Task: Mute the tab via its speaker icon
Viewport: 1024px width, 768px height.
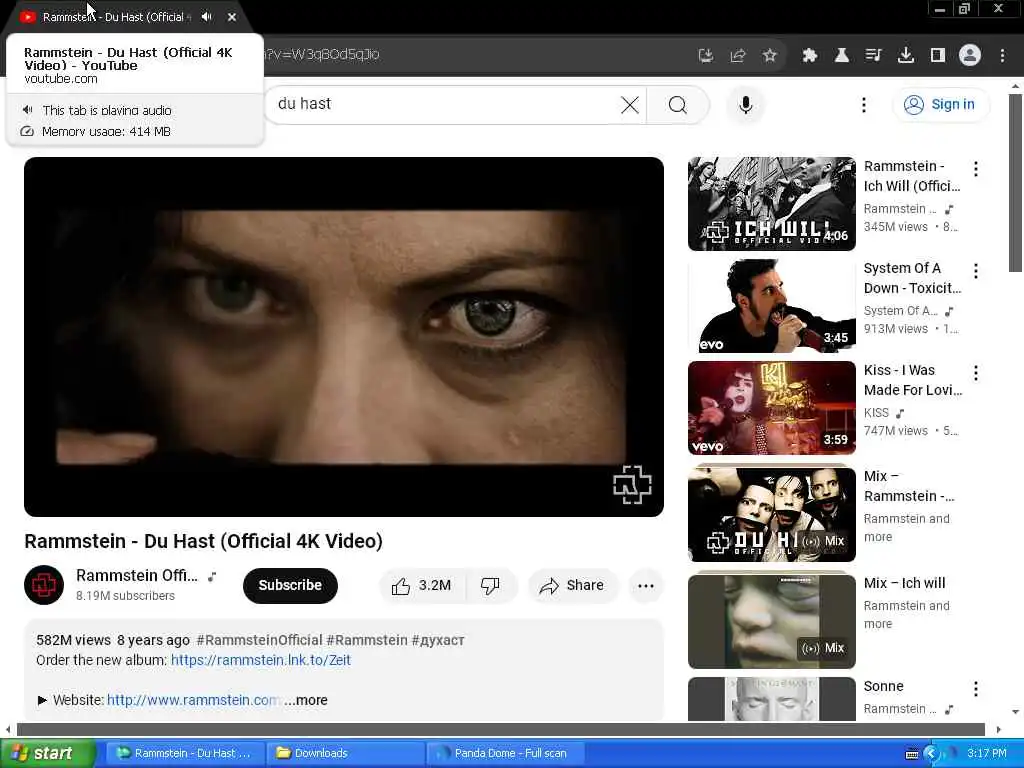Action: pos(207,17)
